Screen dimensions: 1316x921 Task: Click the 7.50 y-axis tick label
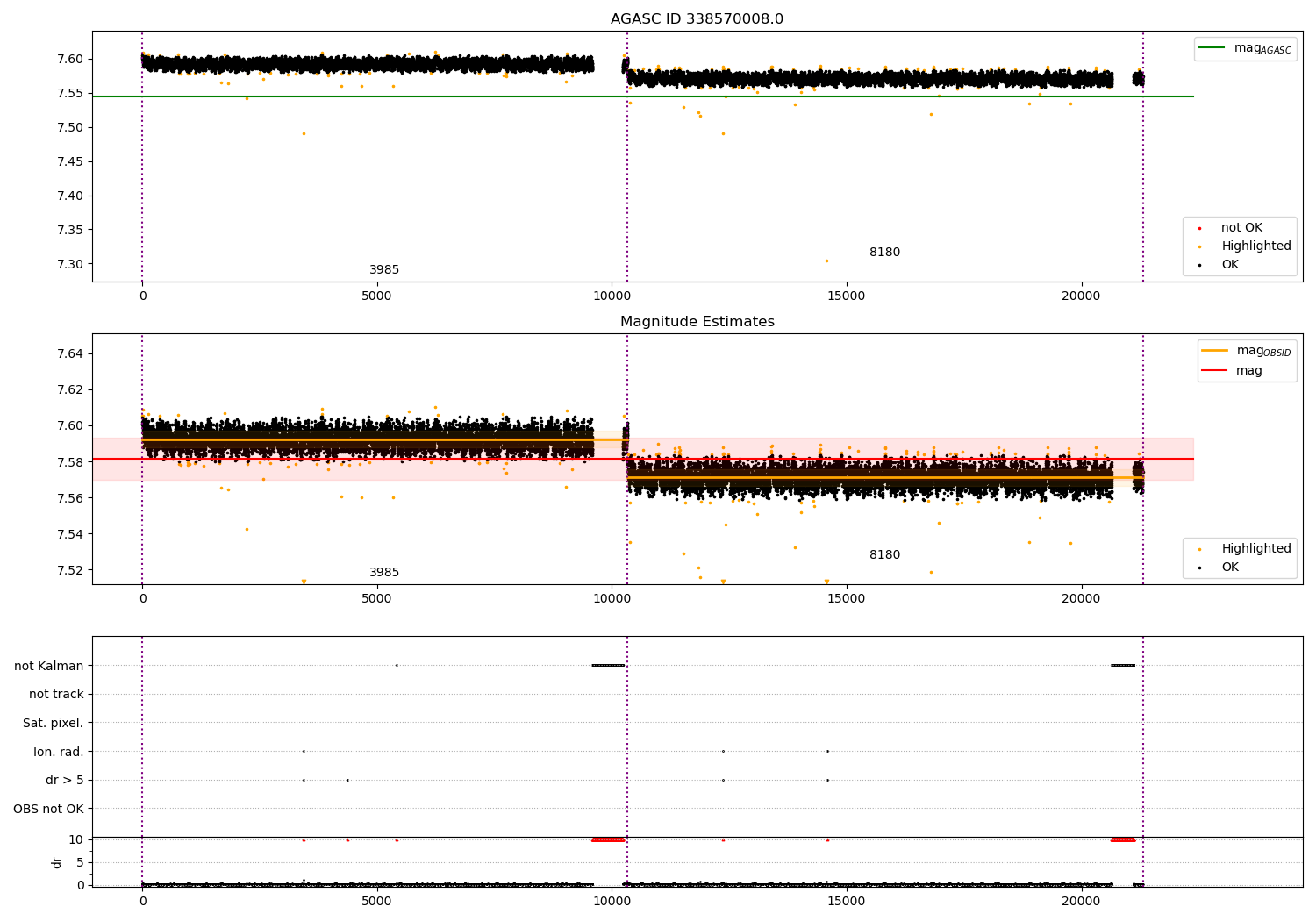(72, 127)
